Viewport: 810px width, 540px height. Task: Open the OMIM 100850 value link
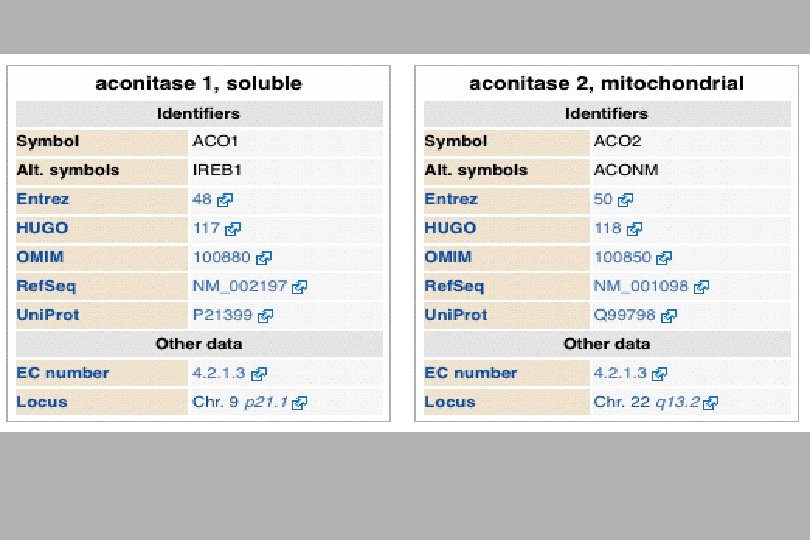tap(622, 257)
